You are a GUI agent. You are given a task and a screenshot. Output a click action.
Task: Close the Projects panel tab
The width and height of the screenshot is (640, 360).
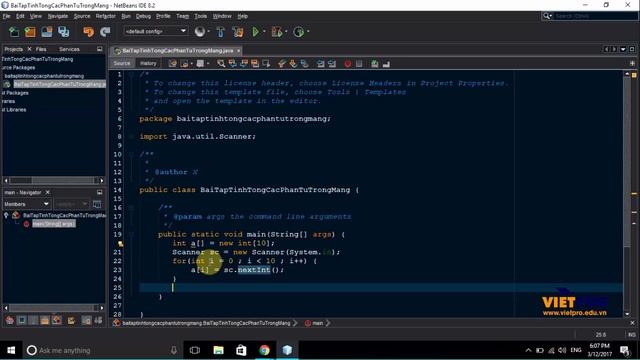click(x=29, y=49)
